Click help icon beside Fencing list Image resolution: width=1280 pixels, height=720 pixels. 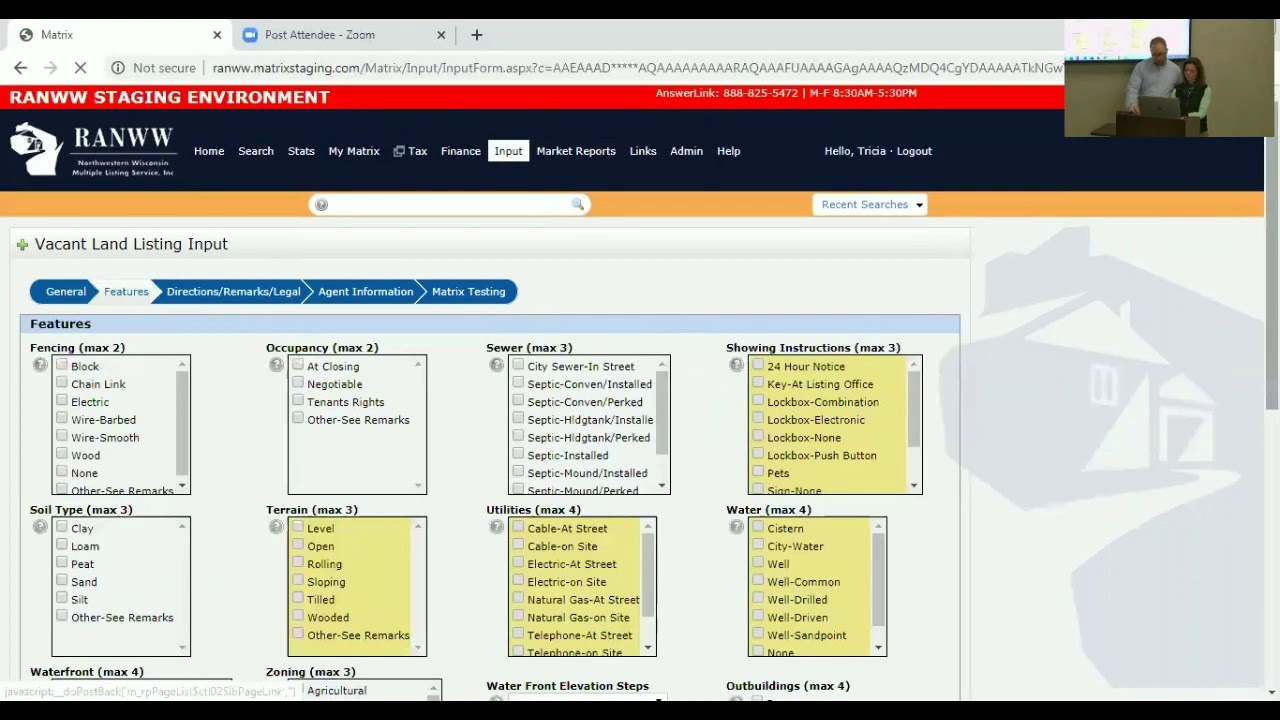pyautogui.click(x=40, y=365)
